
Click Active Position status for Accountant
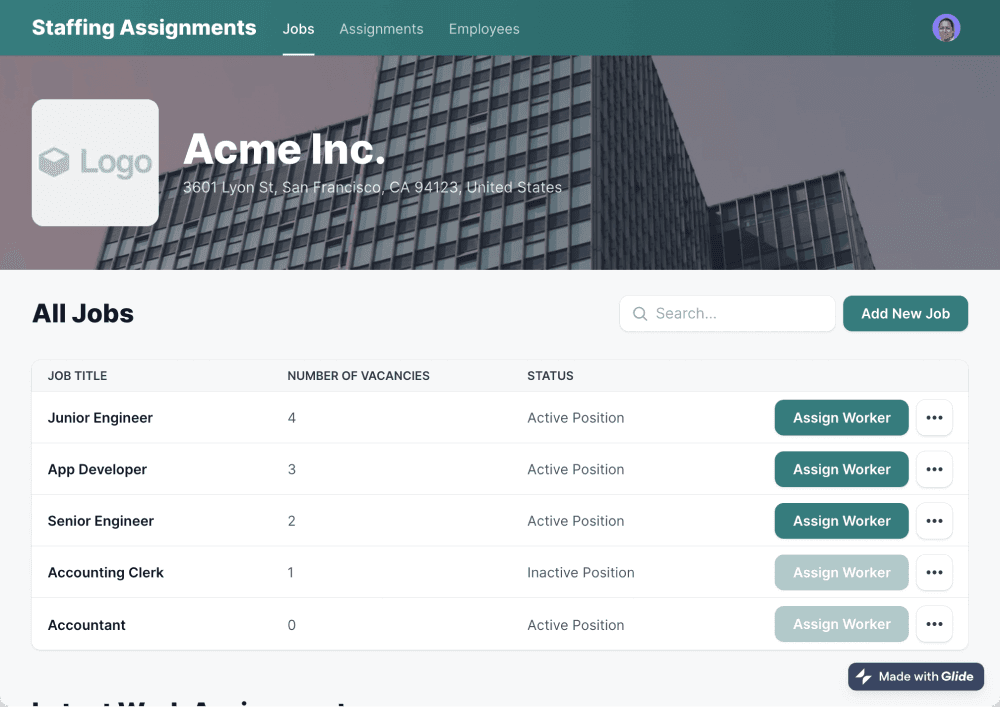click(575, 625)
